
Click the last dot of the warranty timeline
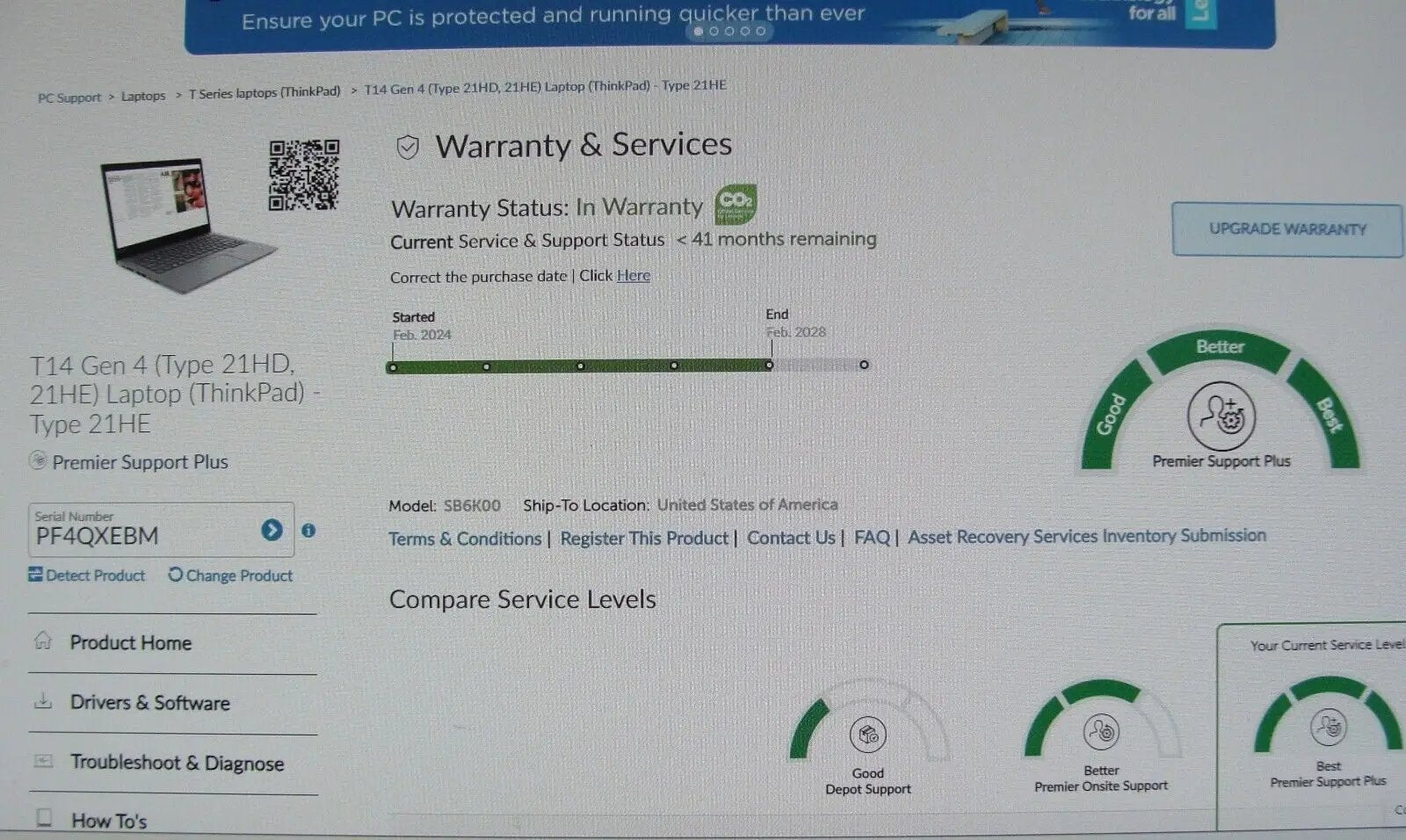pos(864,365)
